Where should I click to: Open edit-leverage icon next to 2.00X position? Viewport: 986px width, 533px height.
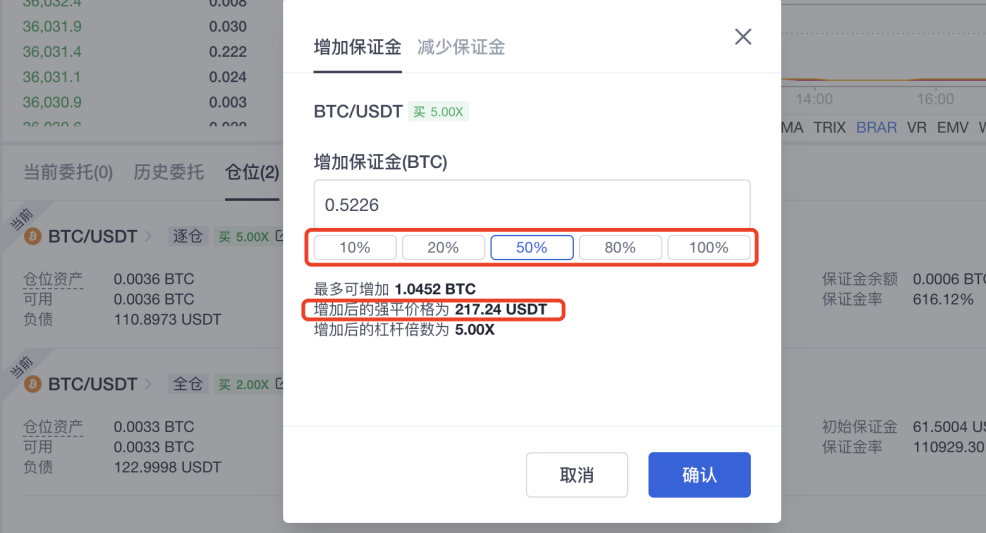pyautogui.click(x=279, y=384)
